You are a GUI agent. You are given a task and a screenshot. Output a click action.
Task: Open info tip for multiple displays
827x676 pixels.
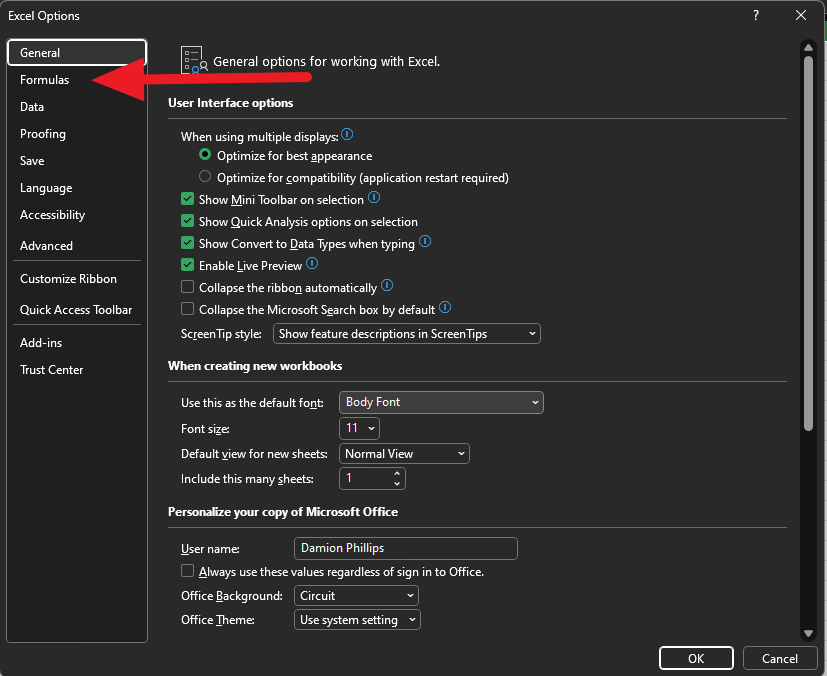pos(347,134)
